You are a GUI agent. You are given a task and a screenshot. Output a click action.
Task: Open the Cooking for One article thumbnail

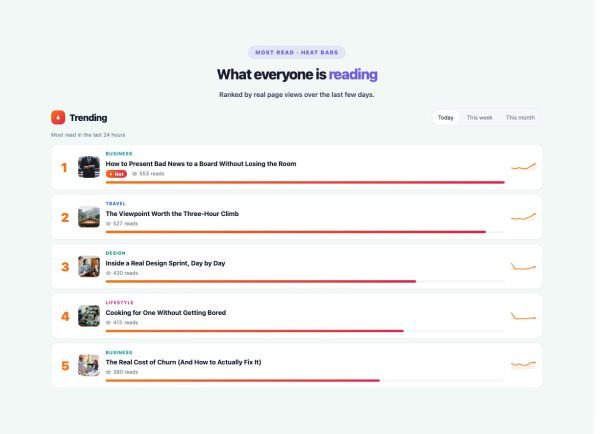(89, 316)
